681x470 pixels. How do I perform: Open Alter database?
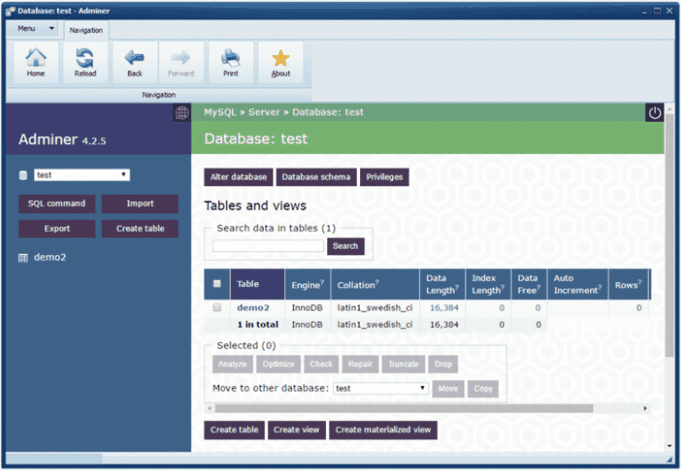click(x=238, y=177)
